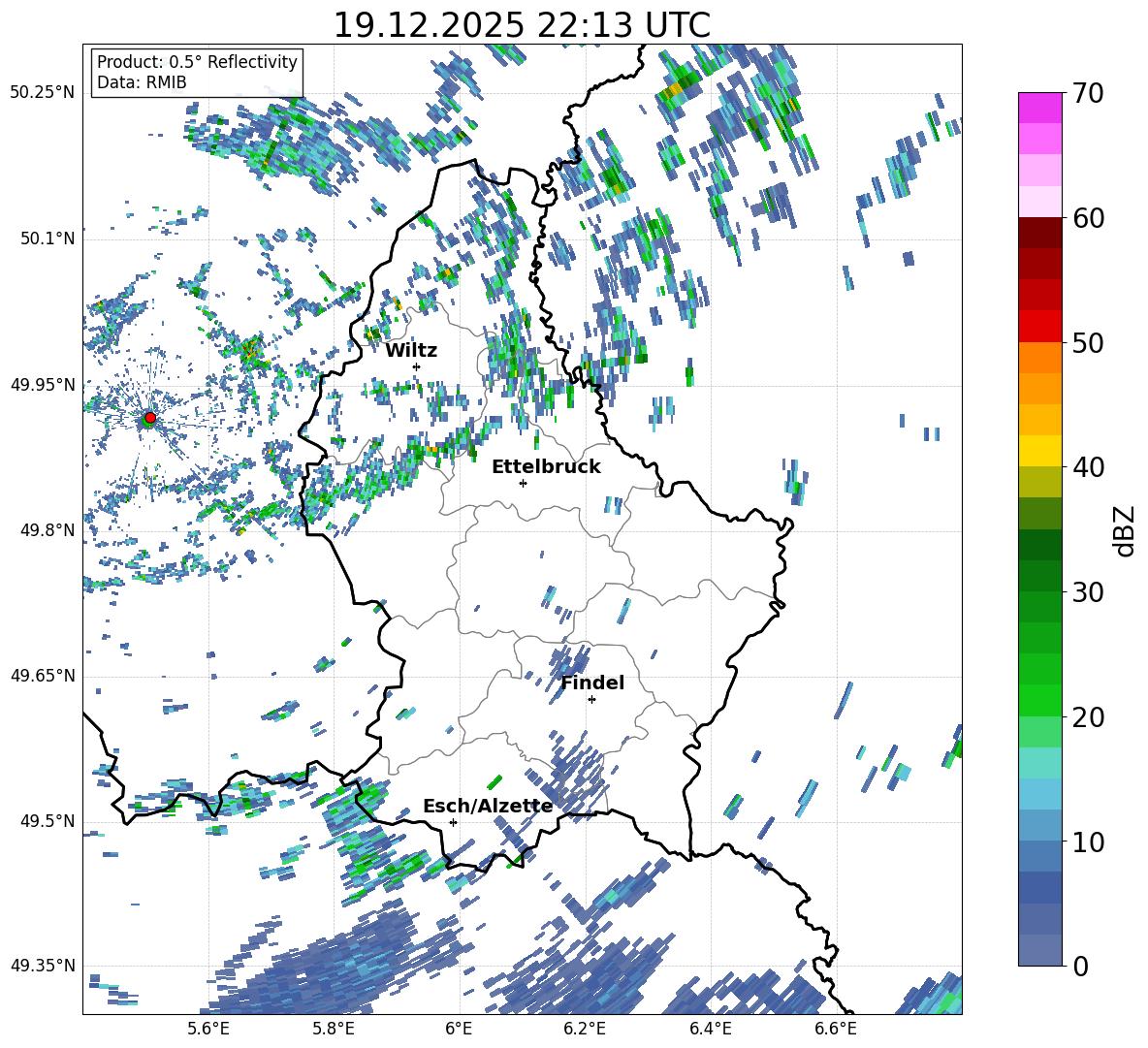Click the 50.25°N latitude label

click(x=42, y=93)
